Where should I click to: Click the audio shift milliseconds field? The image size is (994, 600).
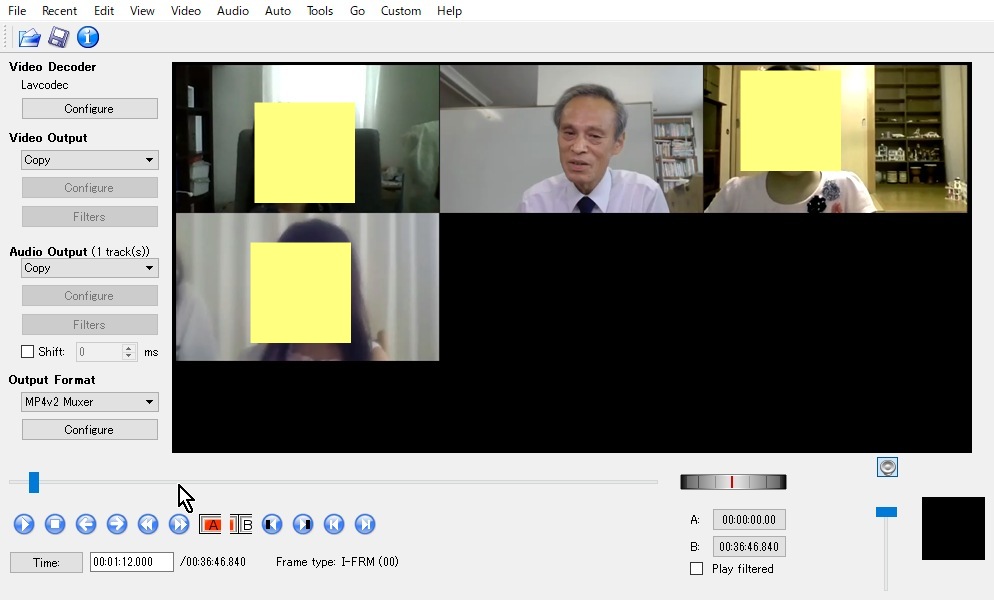(100, 351)
